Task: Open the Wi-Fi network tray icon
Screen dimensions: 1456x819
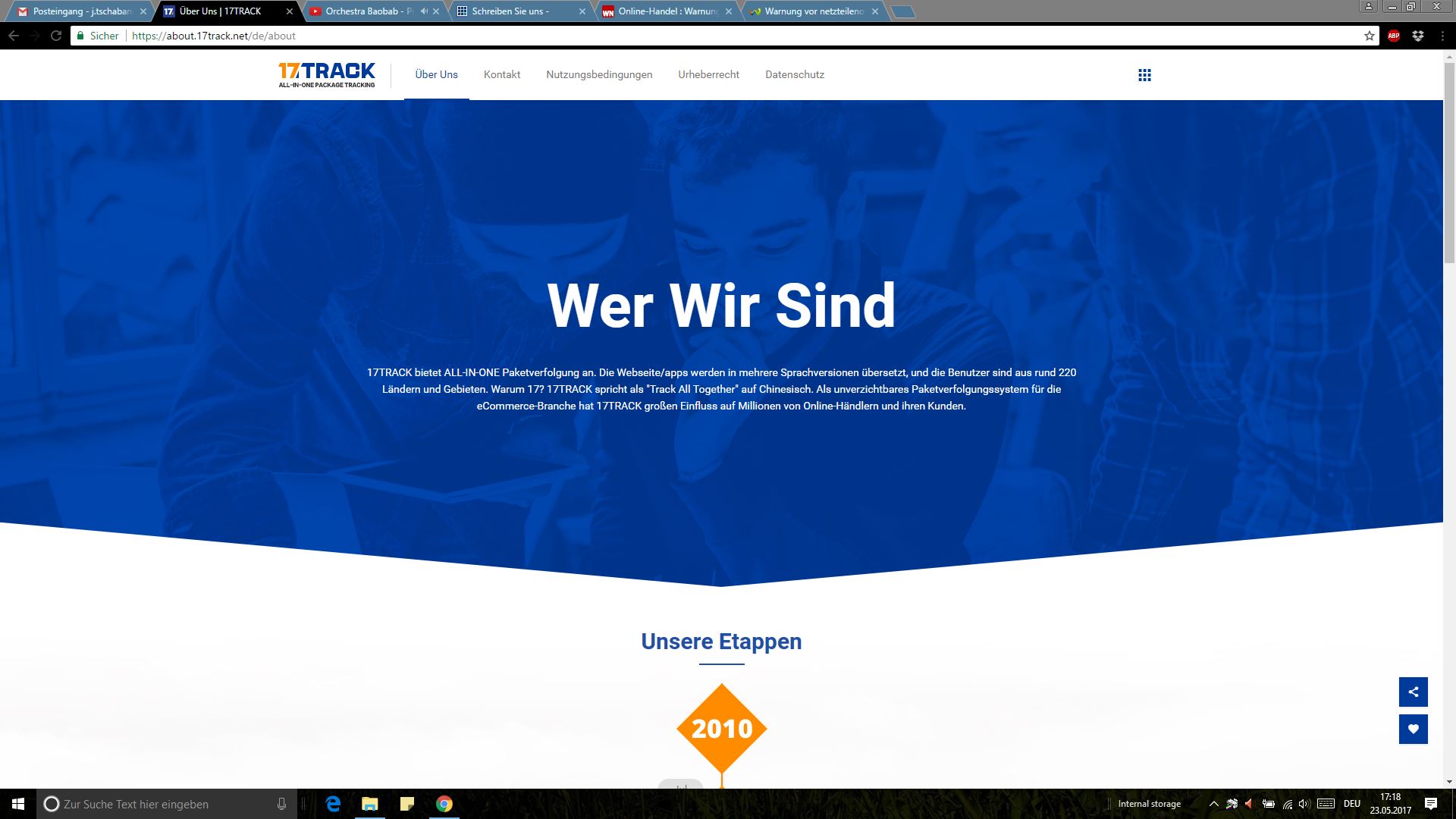Action: coord(1287,804)
